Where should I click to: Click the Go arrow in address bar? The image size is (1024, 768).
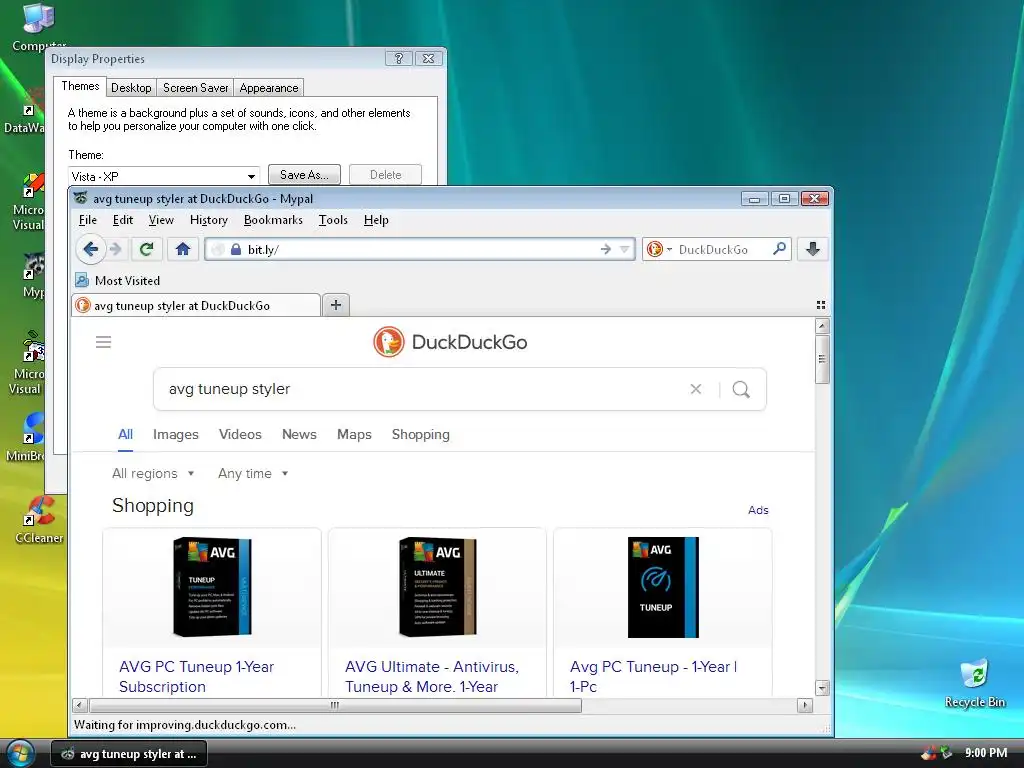(605, 249)
